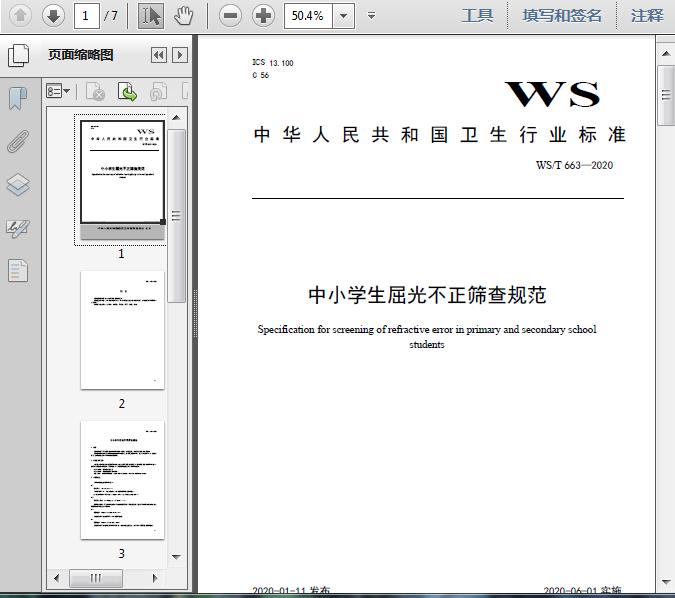Expand the thumbnail options menu
The width and height of the screenshot is (675, 598).
58,91
